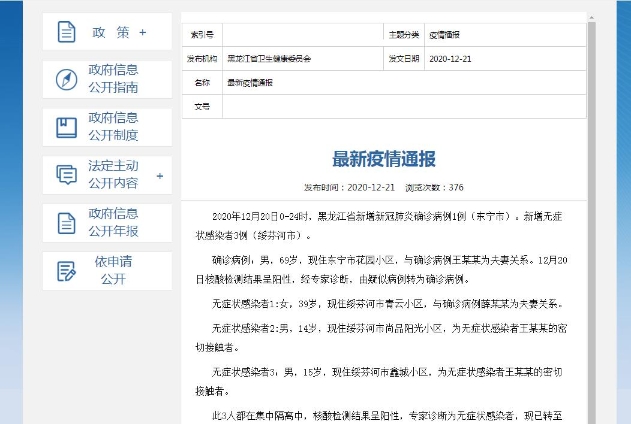Click the document icon beside 政策
631x424 pixels.
coord(66,32)
